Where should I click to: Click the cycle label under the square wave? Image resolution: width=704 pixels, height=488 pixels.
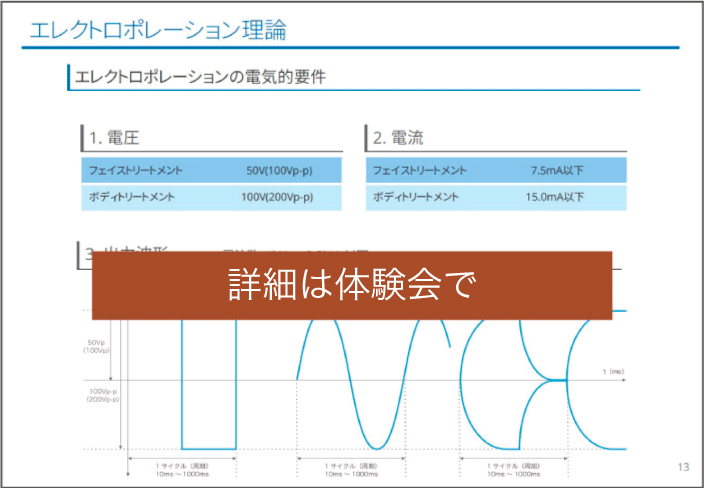pos(182,470)
